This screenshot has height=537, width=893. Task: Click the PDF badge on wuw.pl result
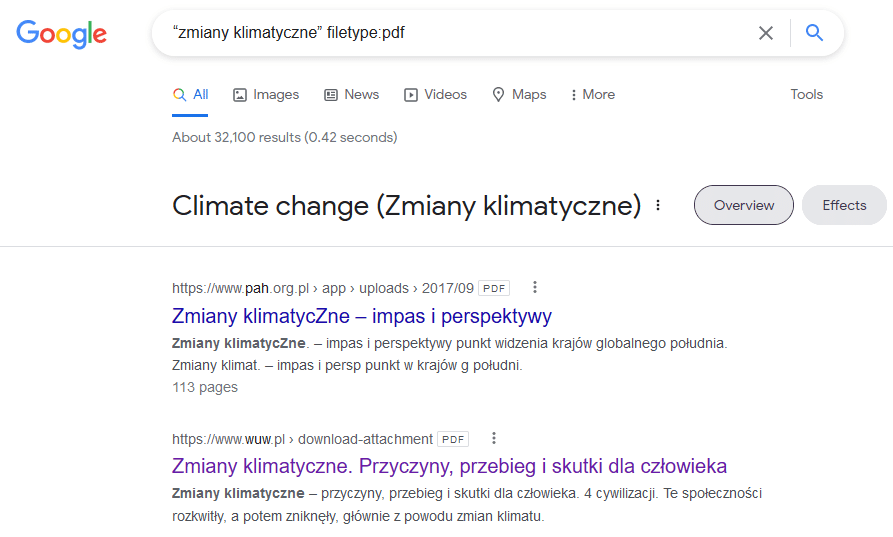tap(453, 439)
